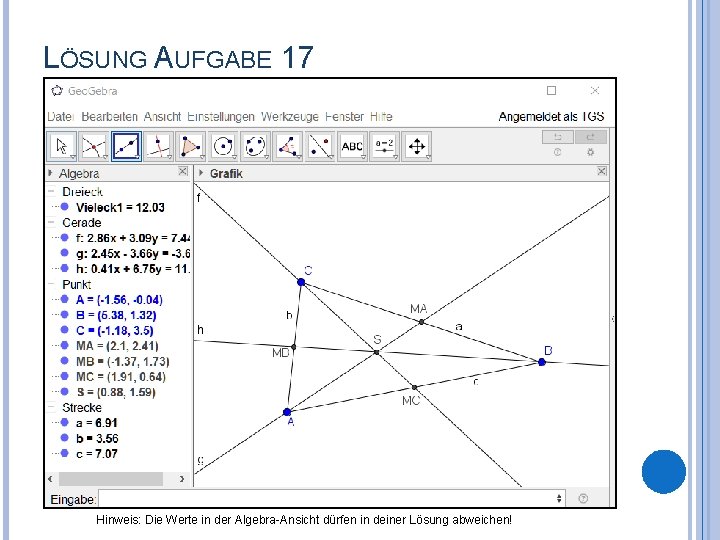Open the Datei menu
720x540 pixels.
[60, 117]
